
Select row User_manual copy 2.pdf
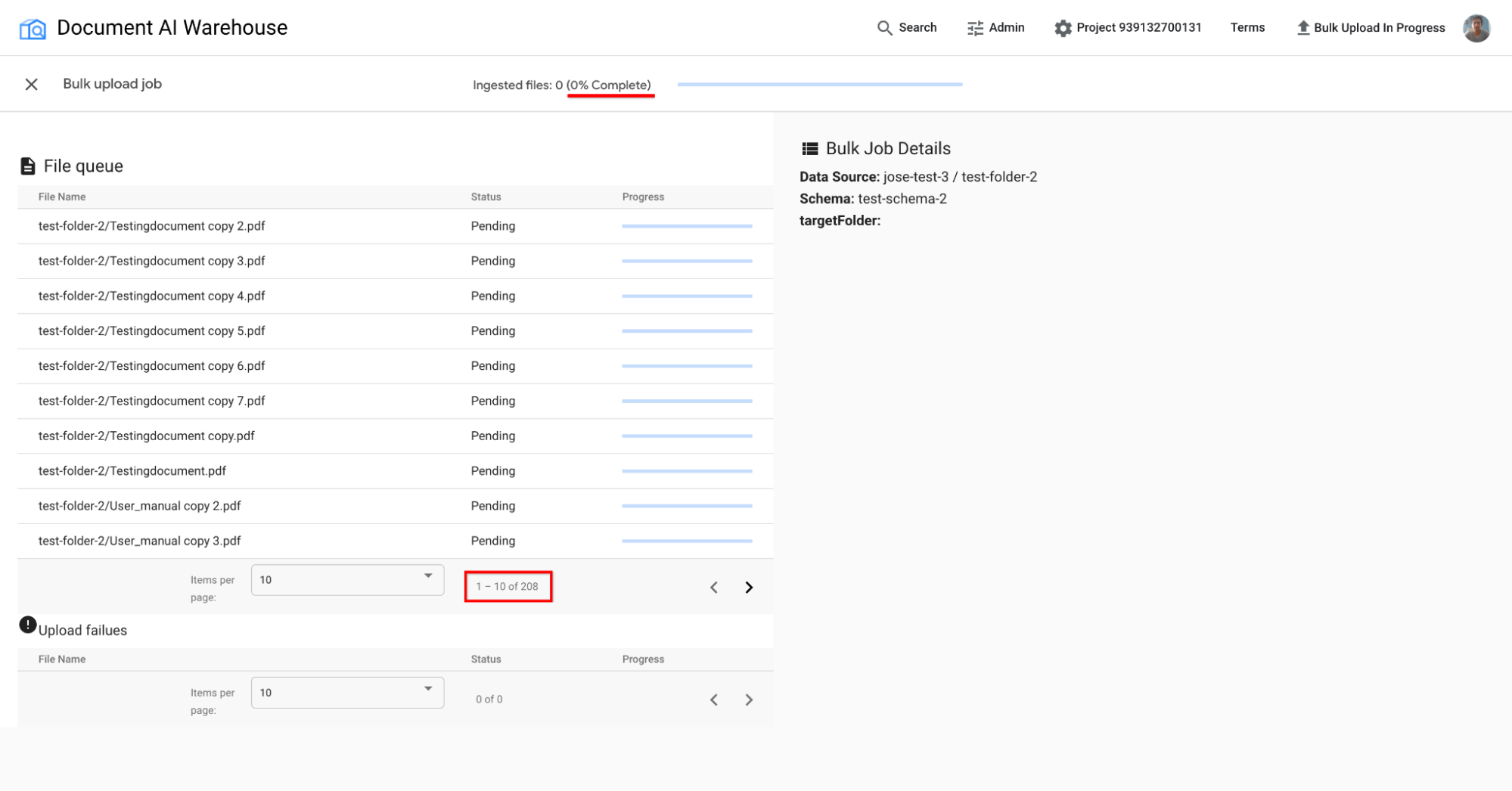pos(396,506)
